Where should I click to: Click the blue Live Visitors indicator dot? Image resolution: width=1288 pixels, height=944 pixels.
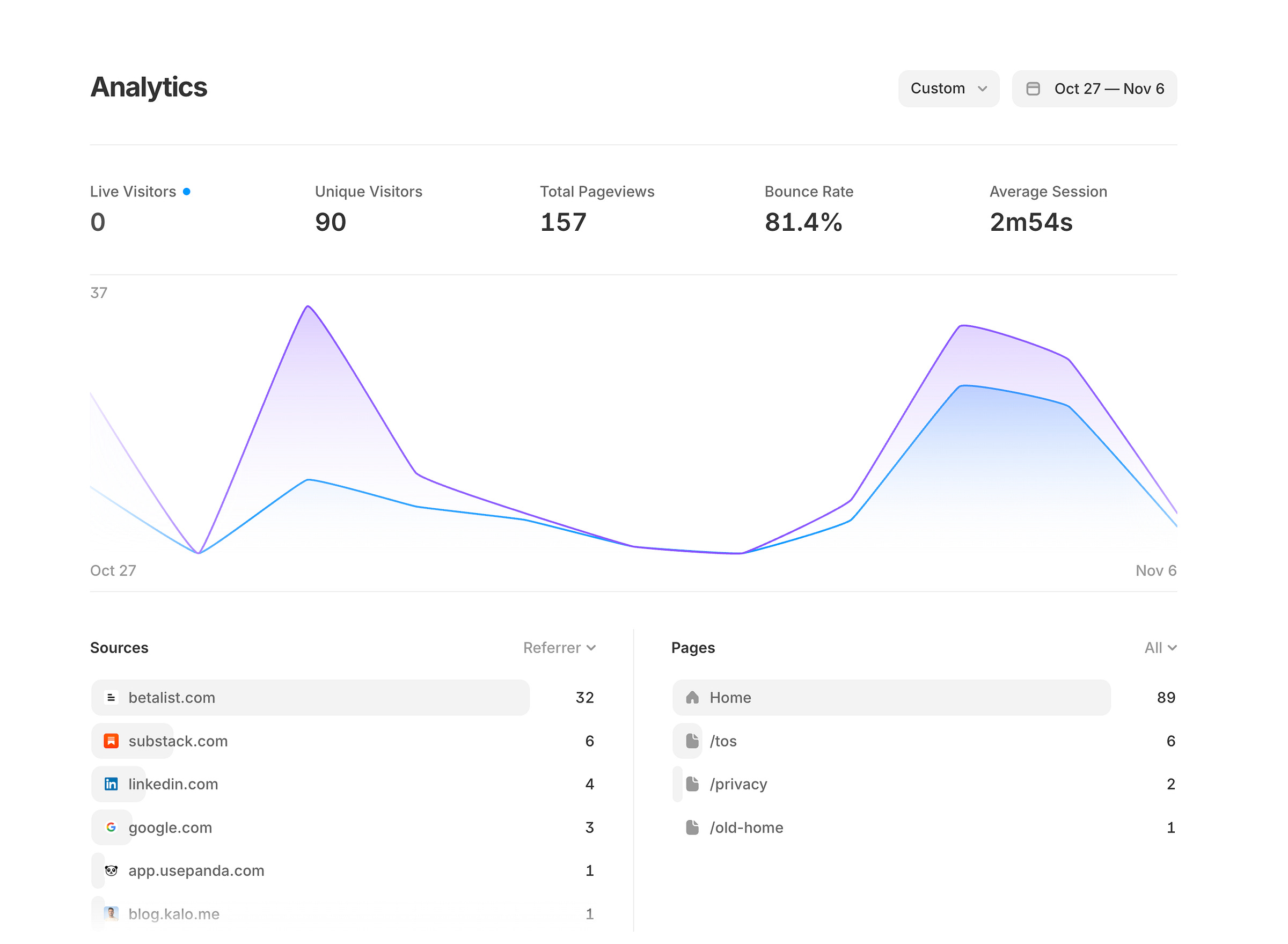(x=186, y=192)
